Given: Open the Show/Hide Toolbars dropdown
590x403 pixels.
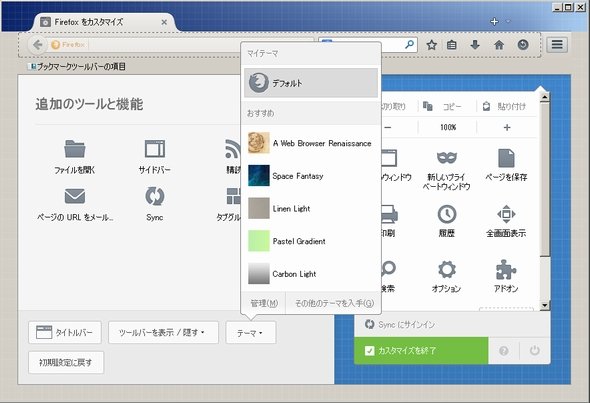Looking at the screenshot, I should point(163,332).
